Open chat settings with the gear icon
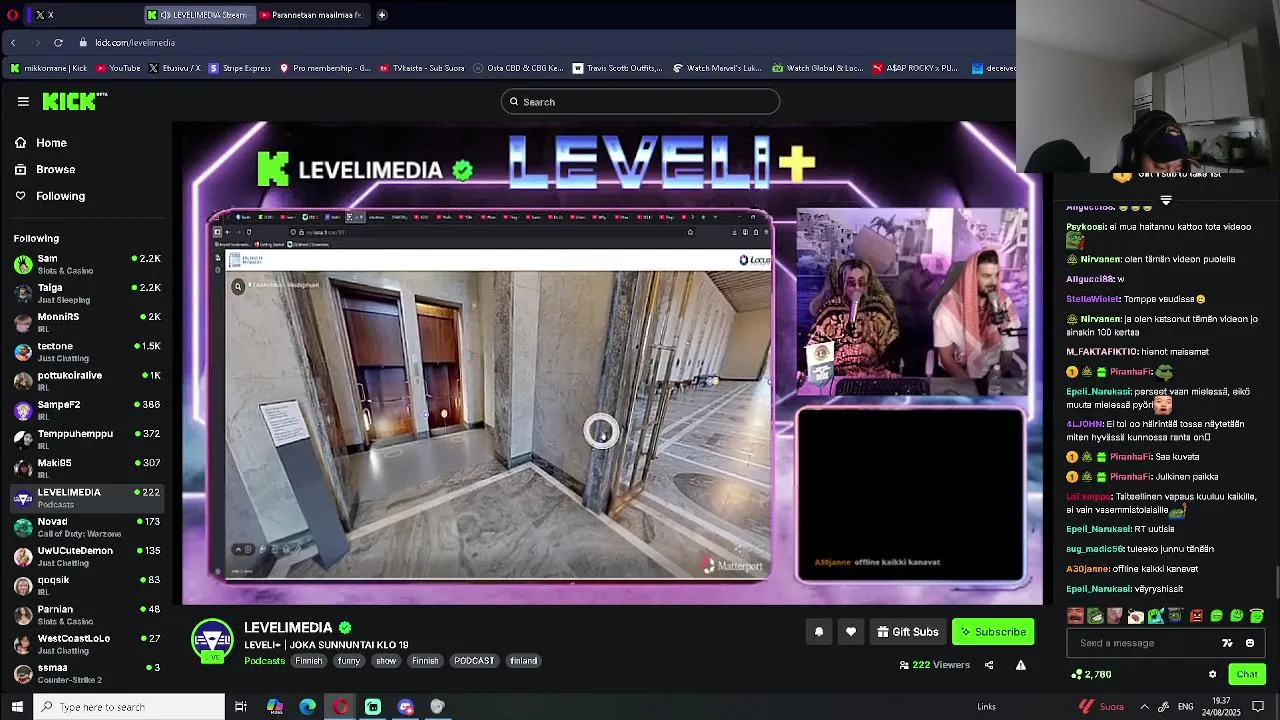1280x720 pixels. tap(1212, 674)
